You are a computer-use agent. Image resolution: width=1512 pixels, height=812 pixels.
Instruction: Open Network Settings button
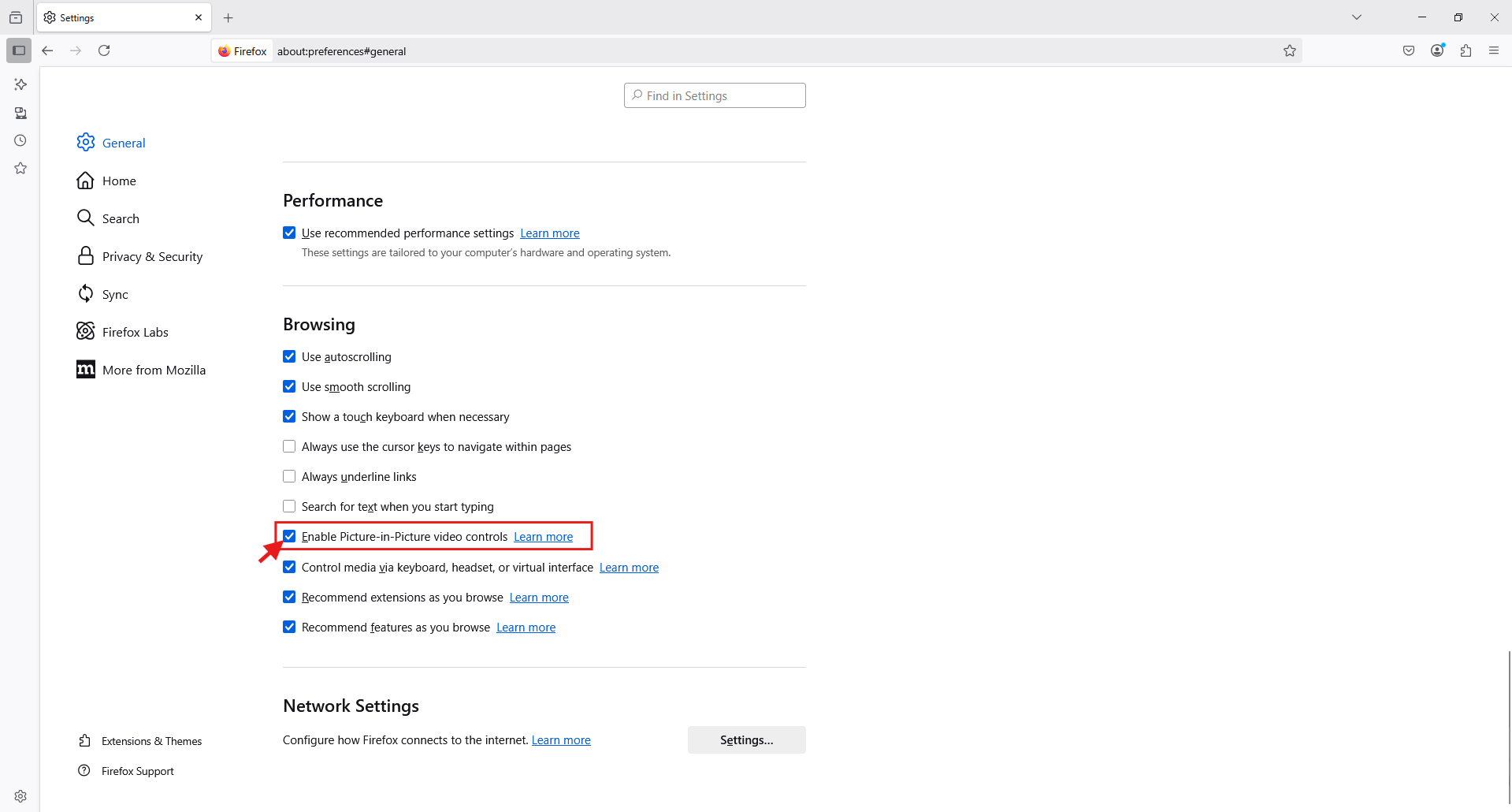click(x=746, y=740)
